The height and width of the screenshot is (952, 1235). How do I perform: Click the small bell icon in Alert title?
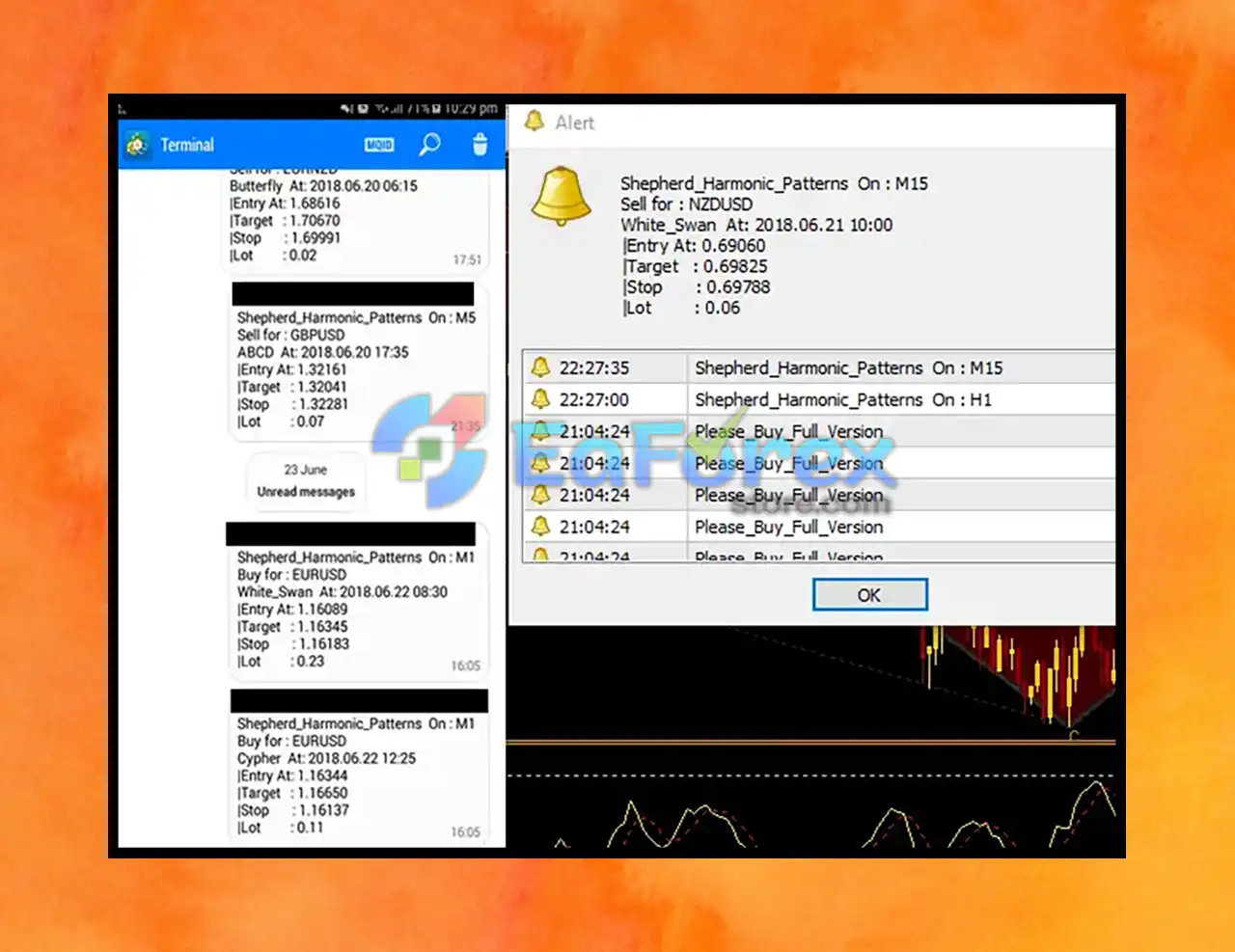click(534, 122)
